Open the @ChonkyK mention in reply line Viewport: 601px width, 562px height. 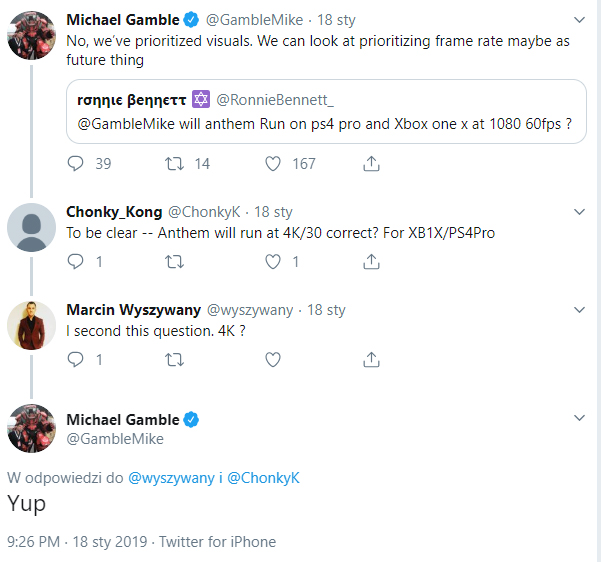[263, 478]
